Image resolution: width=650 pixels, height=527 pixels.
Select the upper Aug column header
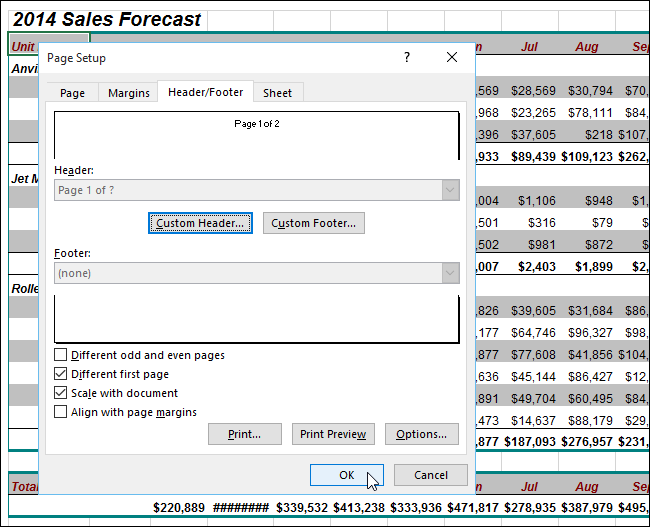click(587, 46)
